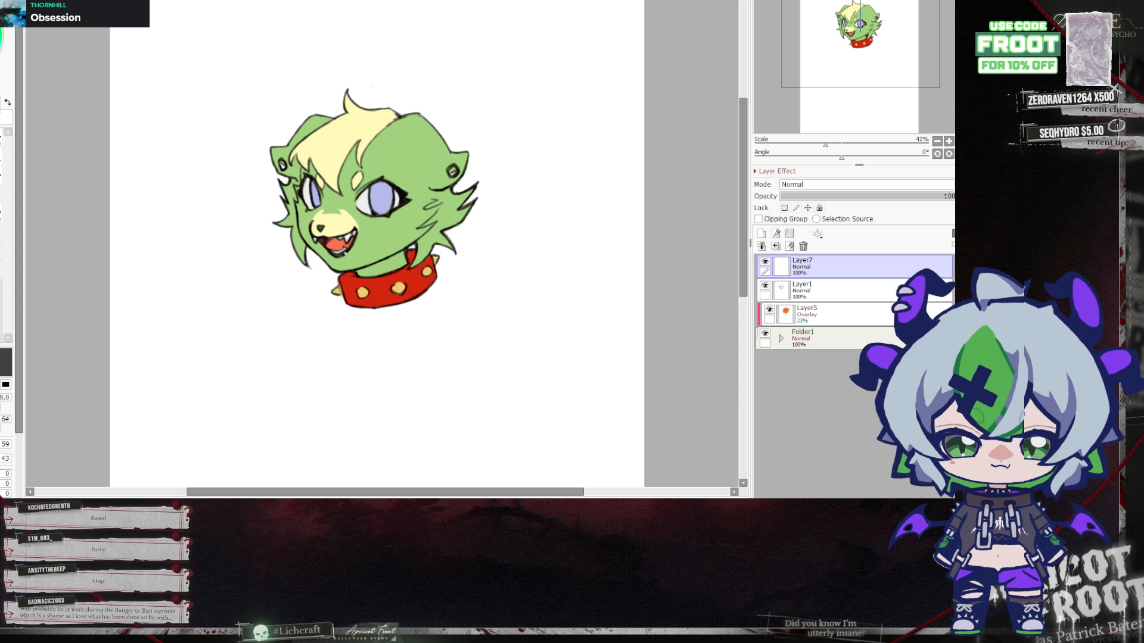Click the layer Opacity slider bar
The image size is (1144, 643).
tap(867, 196)
